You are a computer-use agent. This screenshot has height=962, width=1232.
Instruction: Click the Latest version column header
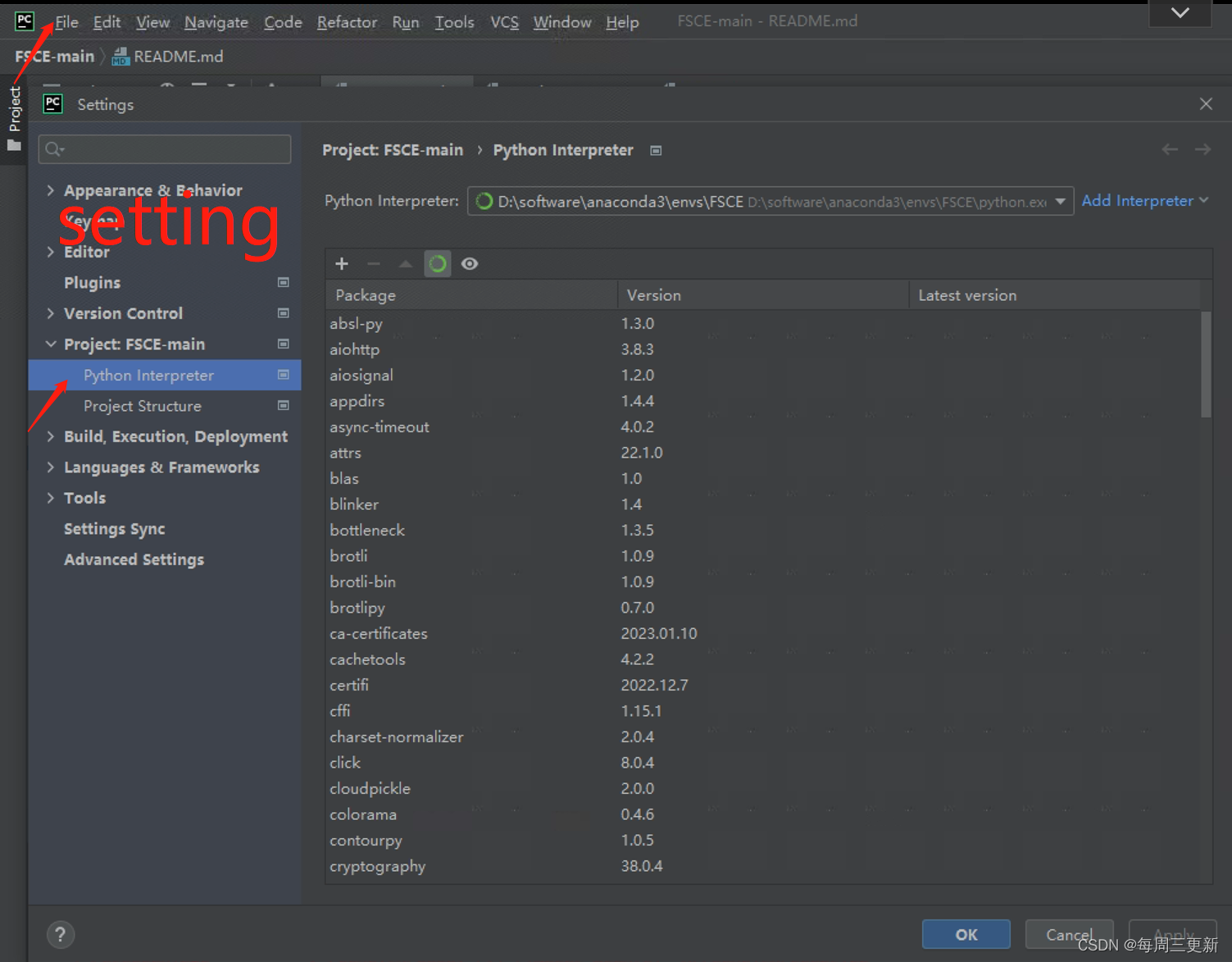[x=1055, y=295]
